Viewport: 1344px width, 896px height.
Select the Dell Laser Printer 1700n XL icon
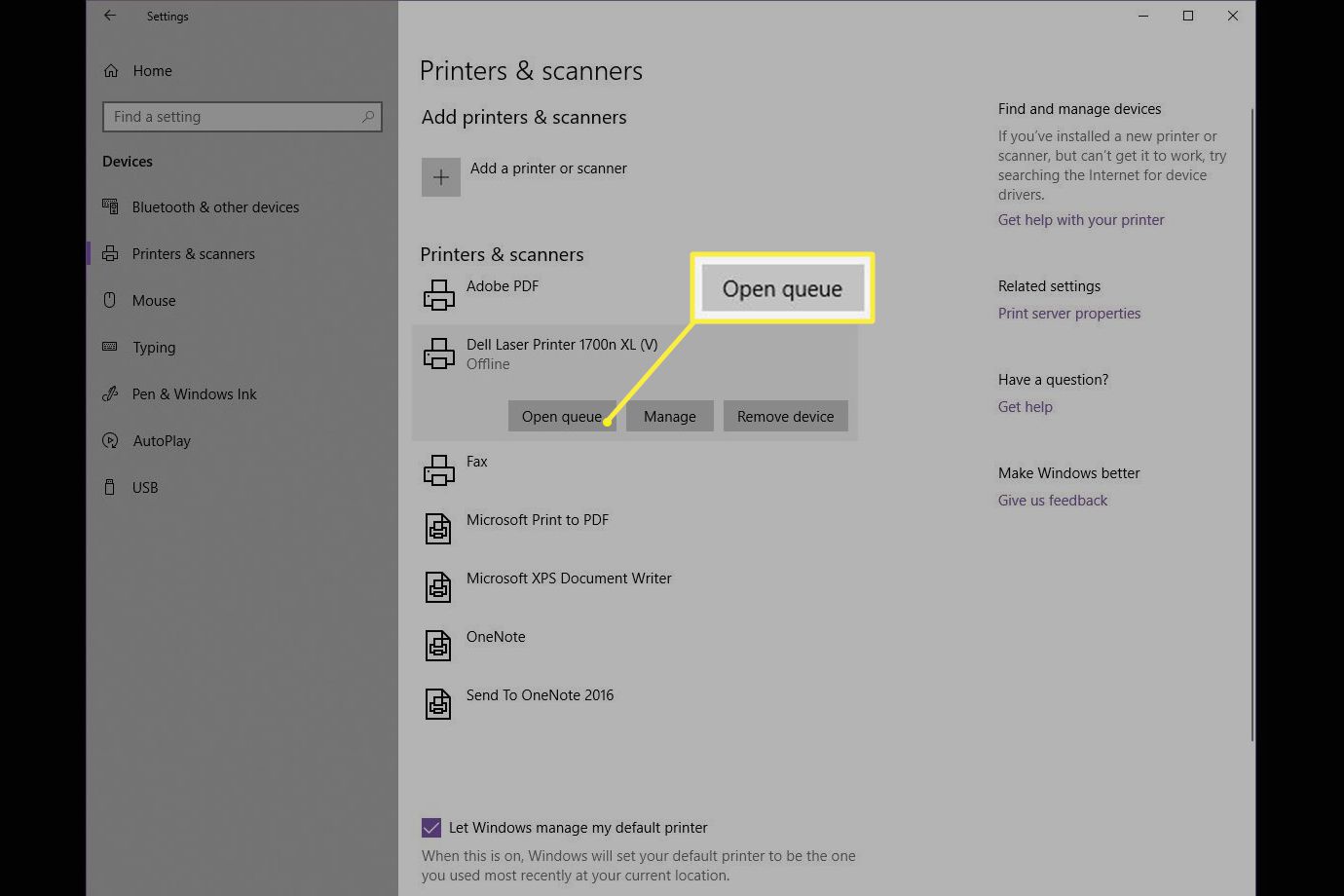tap(439, 352)
